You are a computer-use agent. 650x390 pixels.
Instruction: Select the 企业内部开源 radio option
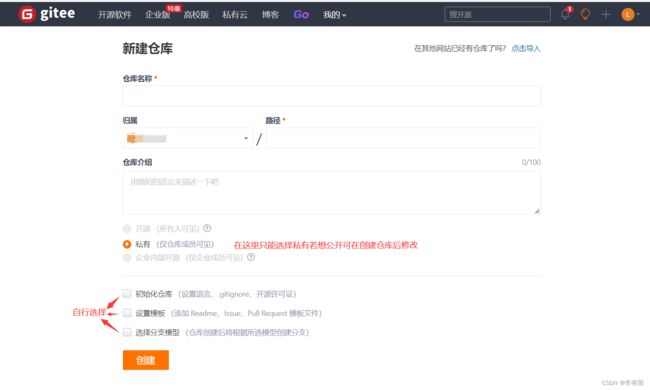pyautogui.click(x=127, y=258)
